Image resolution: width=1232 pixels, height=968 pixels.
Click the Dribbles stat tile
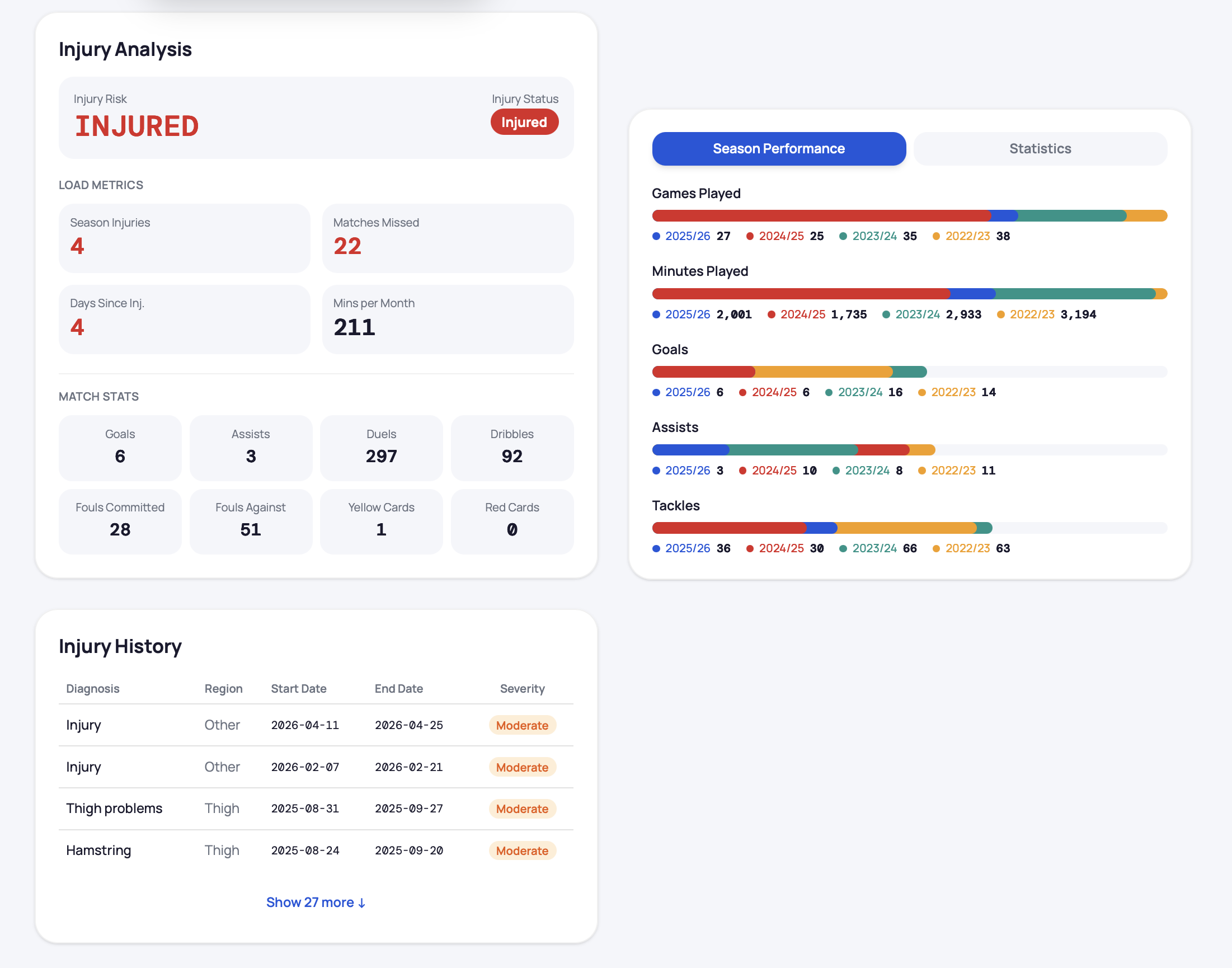pyautogui.click(x=512, y=448)
